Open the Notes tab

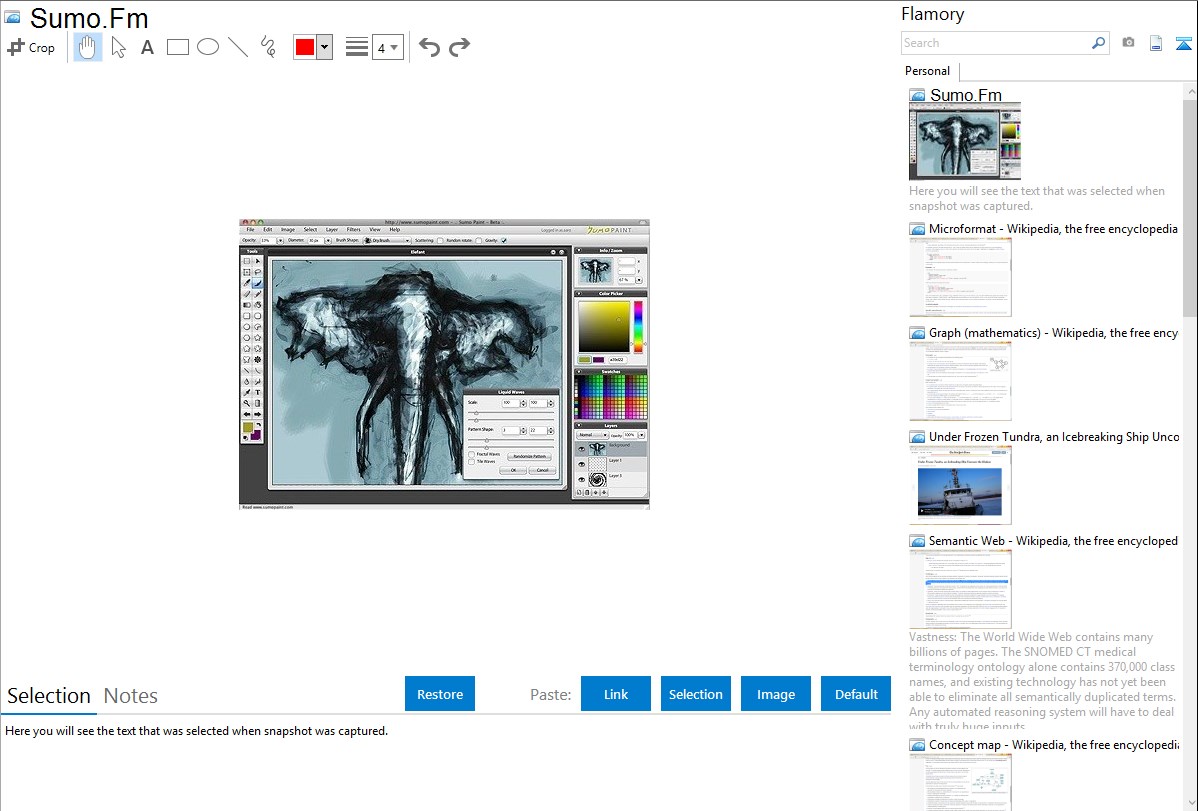click(131, 696)
